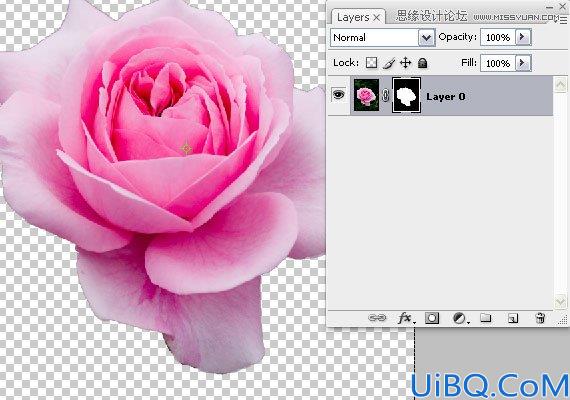Toggle Lock image pixels brush icon

(389, 63)
